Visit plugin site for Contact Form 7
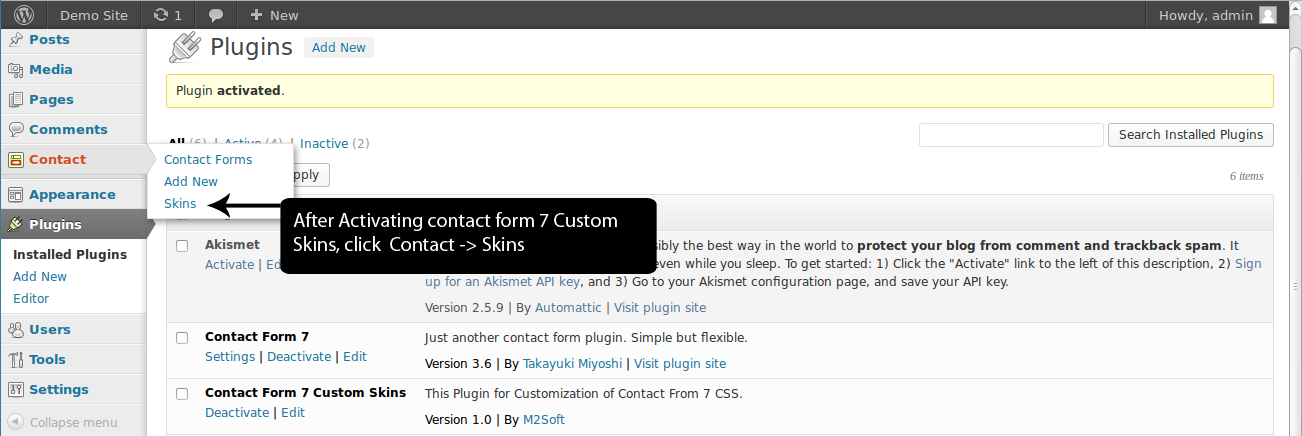The height and width of the screenshot is (436, 1302). (680, 364)
